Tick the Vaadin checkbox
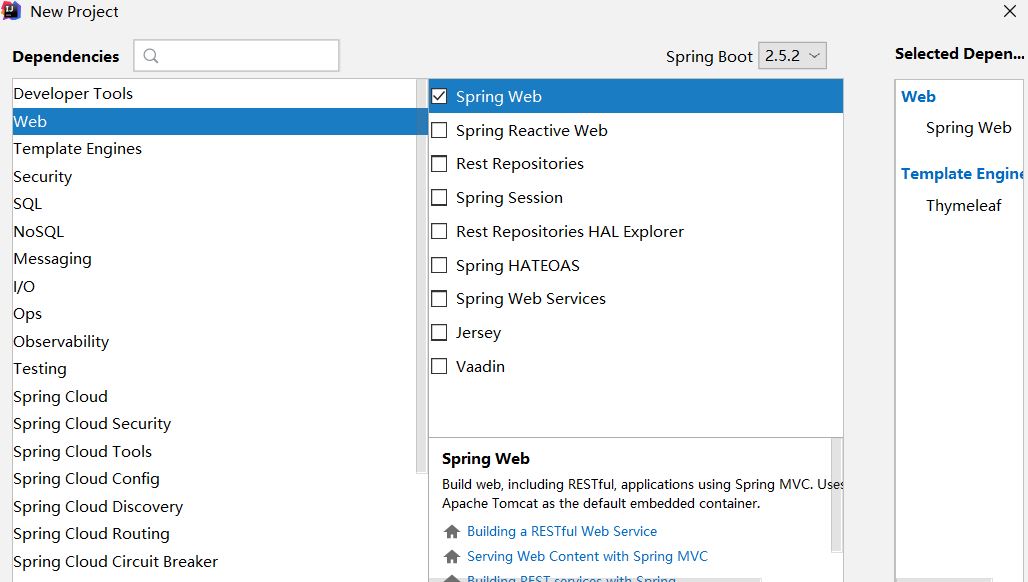 [x=439, y=366]
